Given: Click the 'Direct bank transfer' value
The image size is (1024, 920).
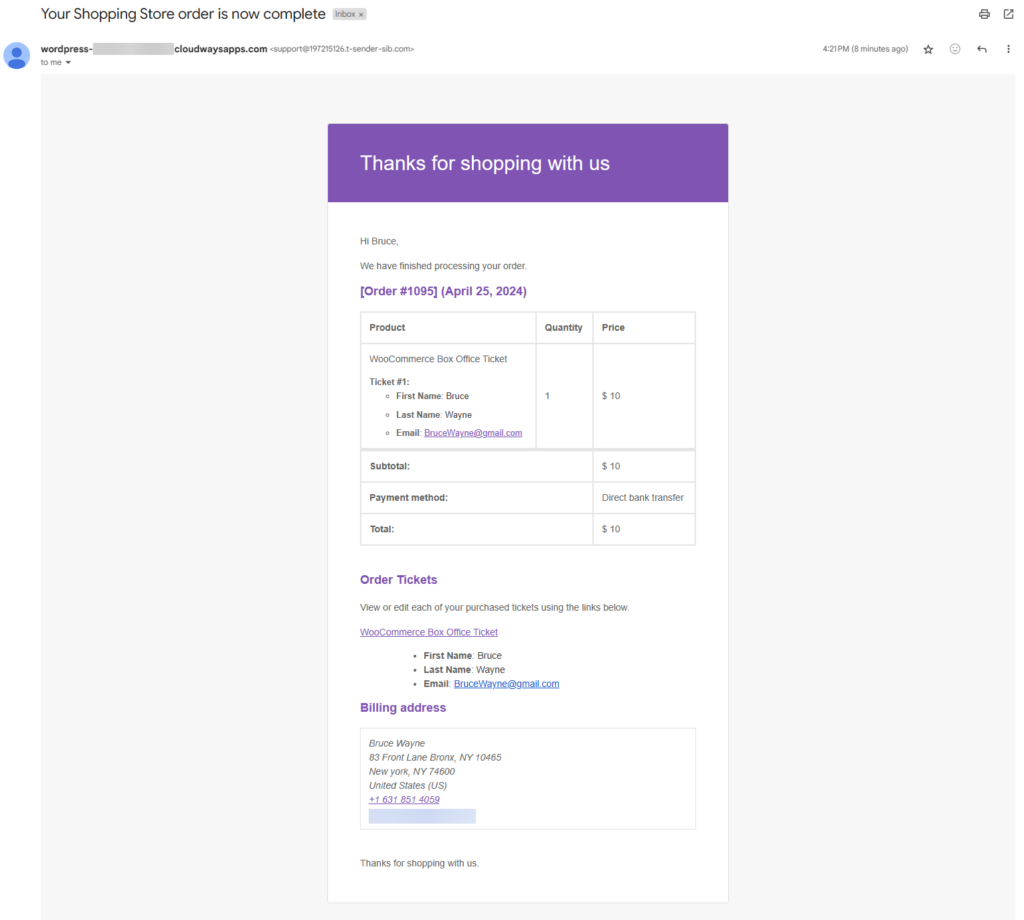Looking at the screenshot, I should 643,498.
